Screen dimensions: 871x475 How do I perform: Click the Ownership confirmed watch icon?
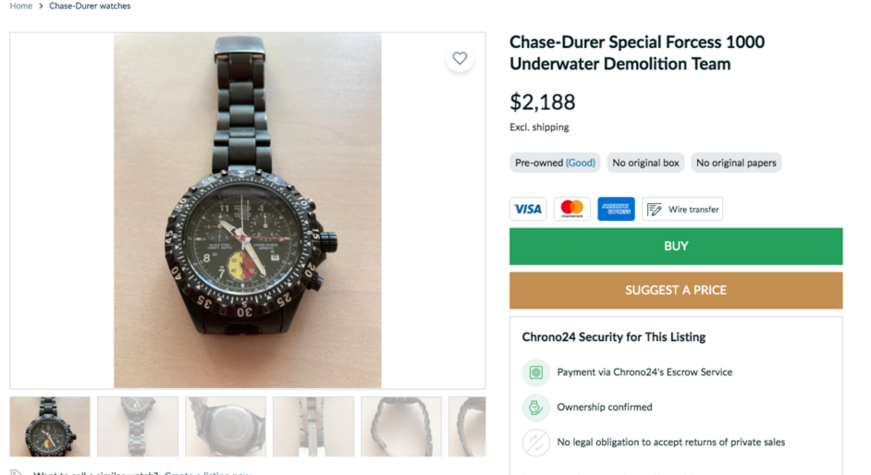tap(536, 407)
